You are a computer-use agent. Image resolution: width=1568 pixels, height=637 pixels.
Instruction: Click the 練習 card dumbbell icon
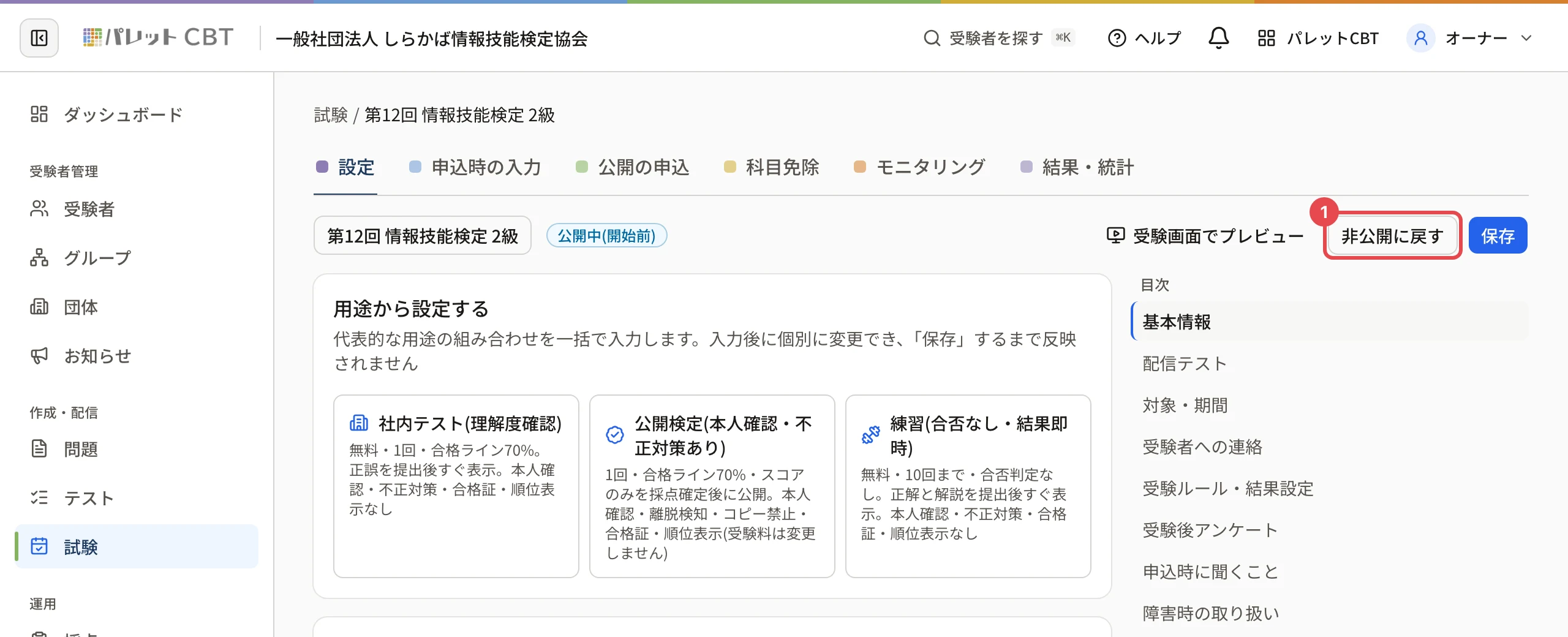coord(871,435)
